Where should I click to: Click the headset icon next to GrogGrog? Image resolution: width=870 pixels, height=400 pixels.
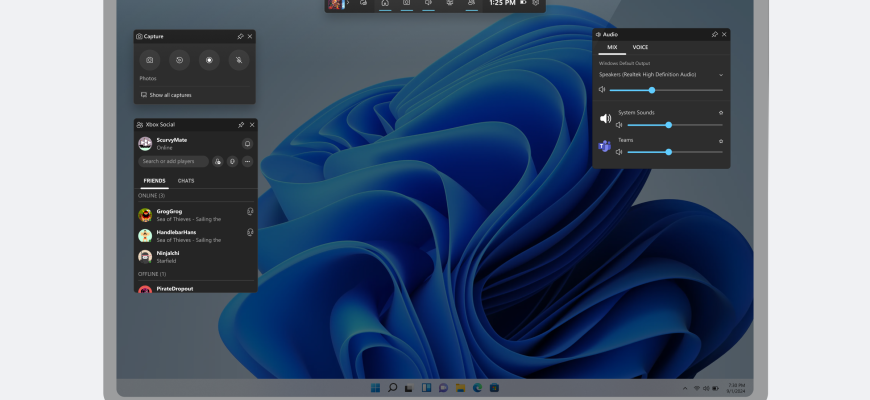(x=250, y=211)
